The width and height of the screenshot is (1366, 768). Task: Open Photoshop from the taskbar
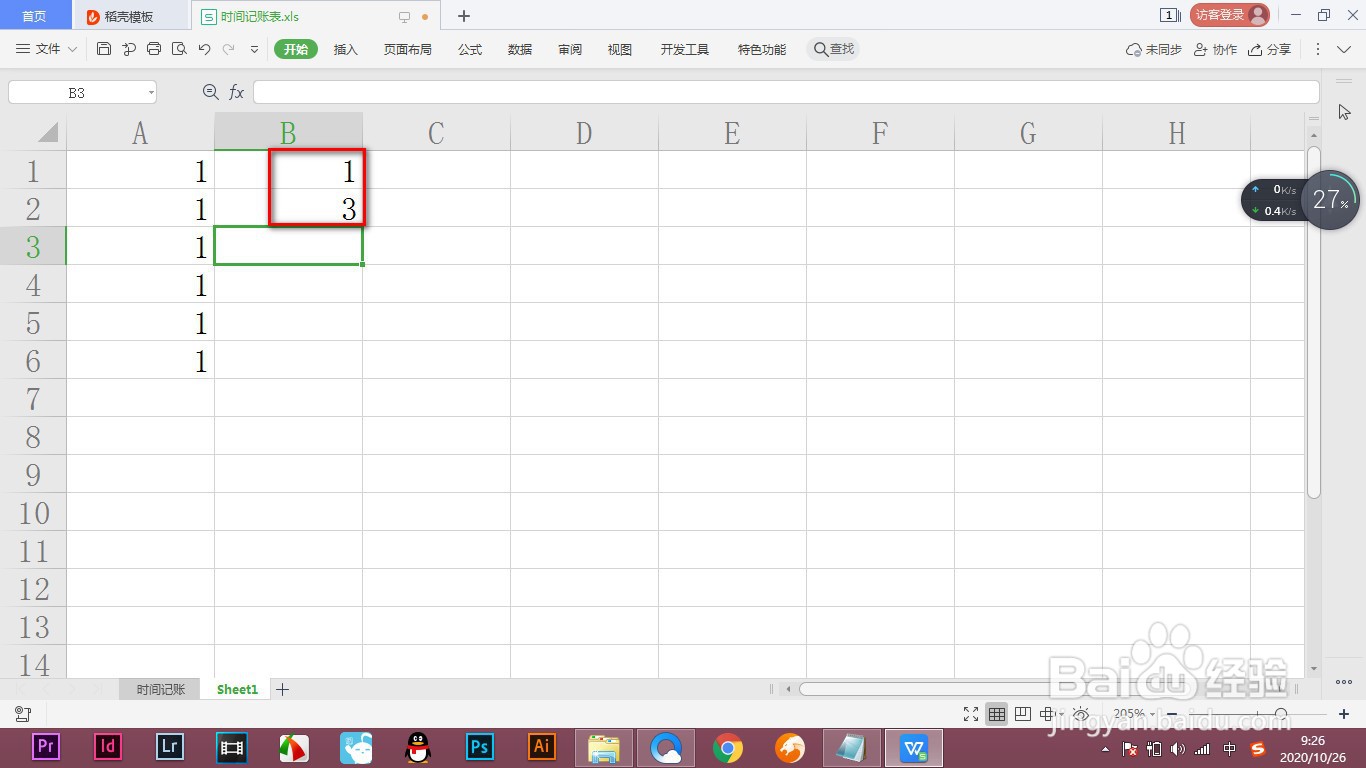[x=480, y=747]
